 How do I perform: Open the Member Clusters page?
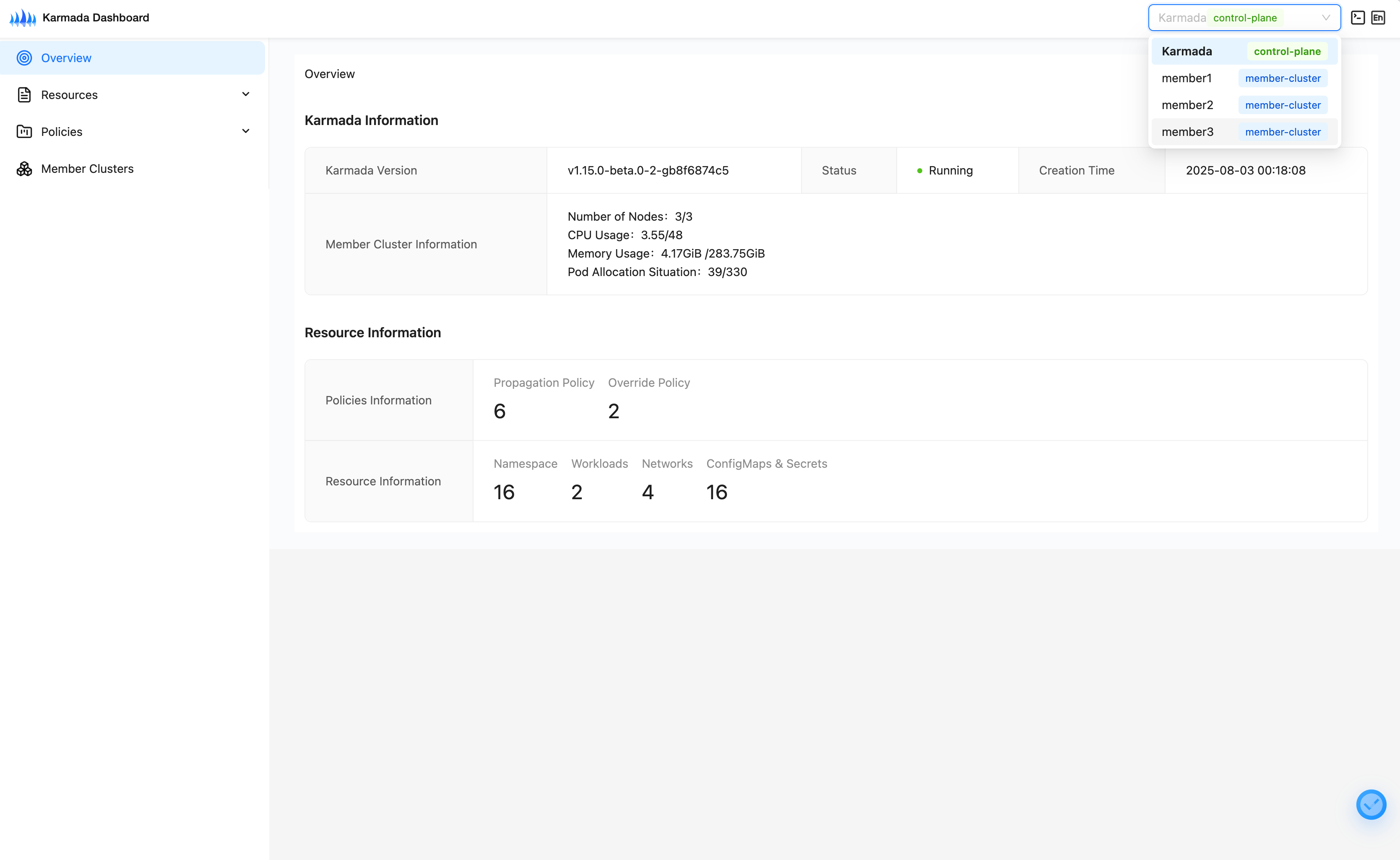pyautogui.click(x=88, y=168)
